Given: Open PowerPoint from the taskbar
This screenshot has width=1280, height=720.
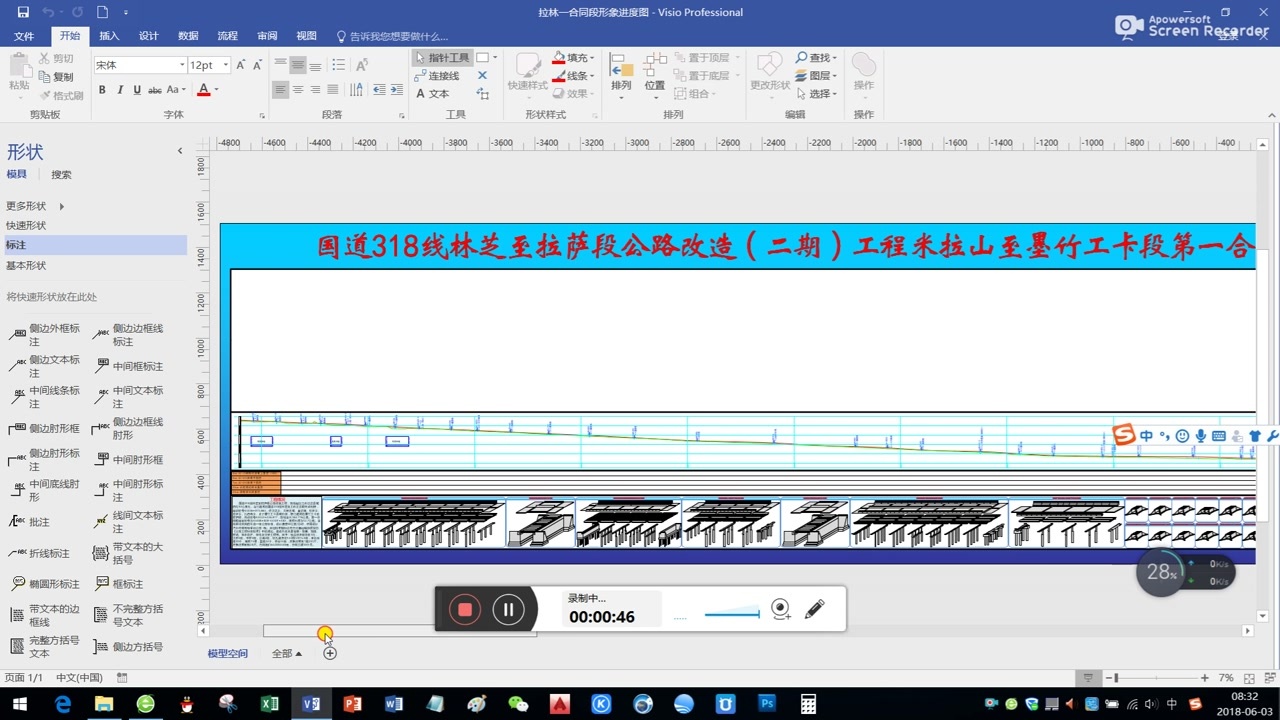Looking at the screenshot, I should coord(352,703).
